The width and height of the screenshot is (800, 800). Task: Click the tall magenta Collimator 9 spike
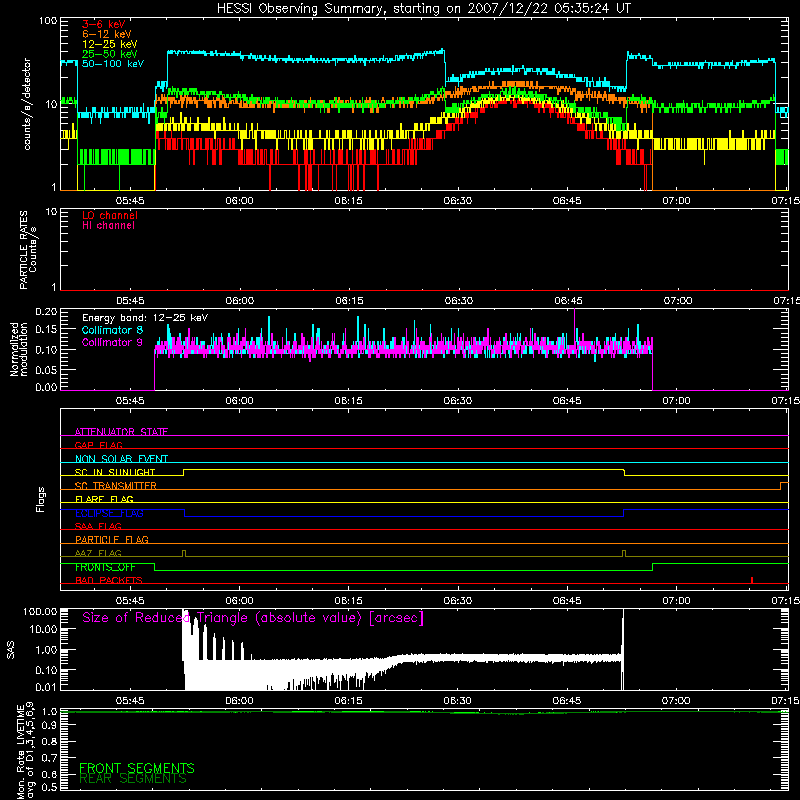[x=575, y=327]
